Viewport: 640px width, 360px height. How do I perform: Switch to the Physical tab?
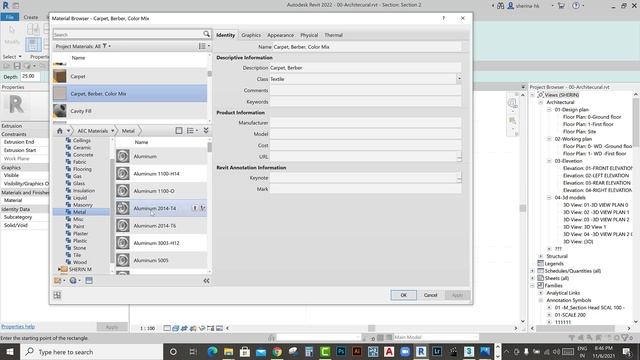[309, 35]
